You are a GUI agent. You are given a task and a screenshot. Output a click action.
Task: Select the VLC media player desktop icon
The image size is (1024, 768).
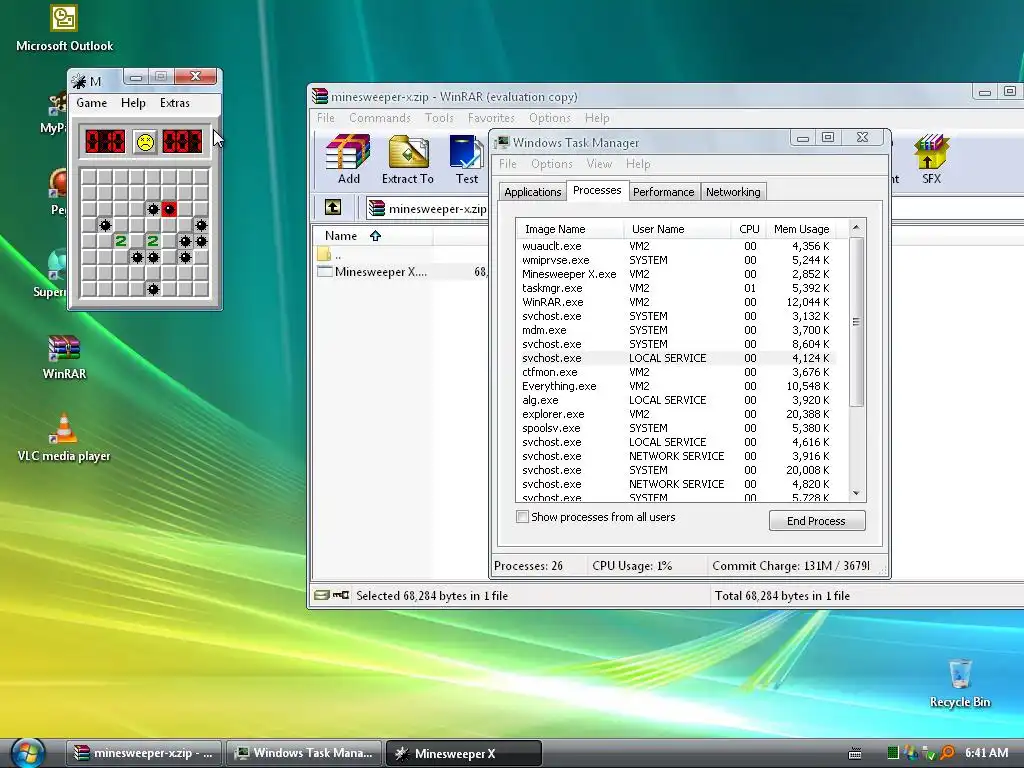point(64,438)
